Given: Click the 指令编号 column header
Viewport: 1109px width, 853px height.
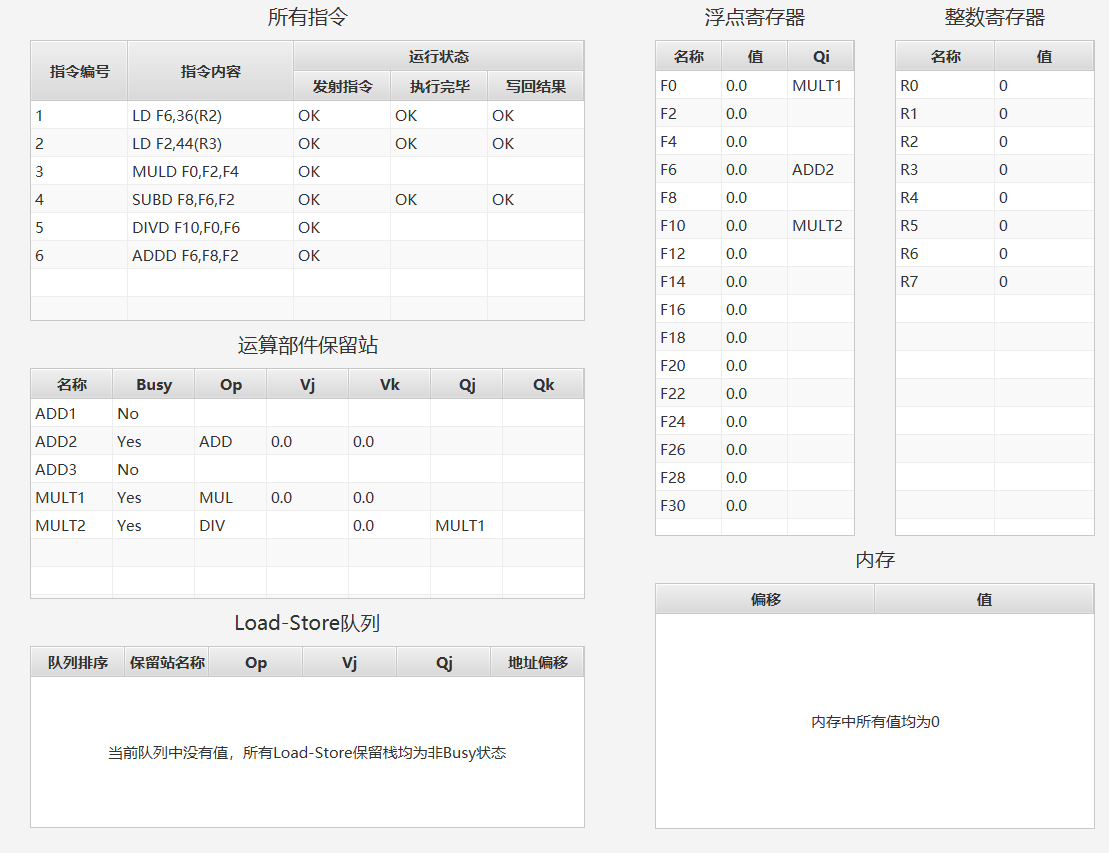Looking at the screenshot, I should [x=78, y=70].
